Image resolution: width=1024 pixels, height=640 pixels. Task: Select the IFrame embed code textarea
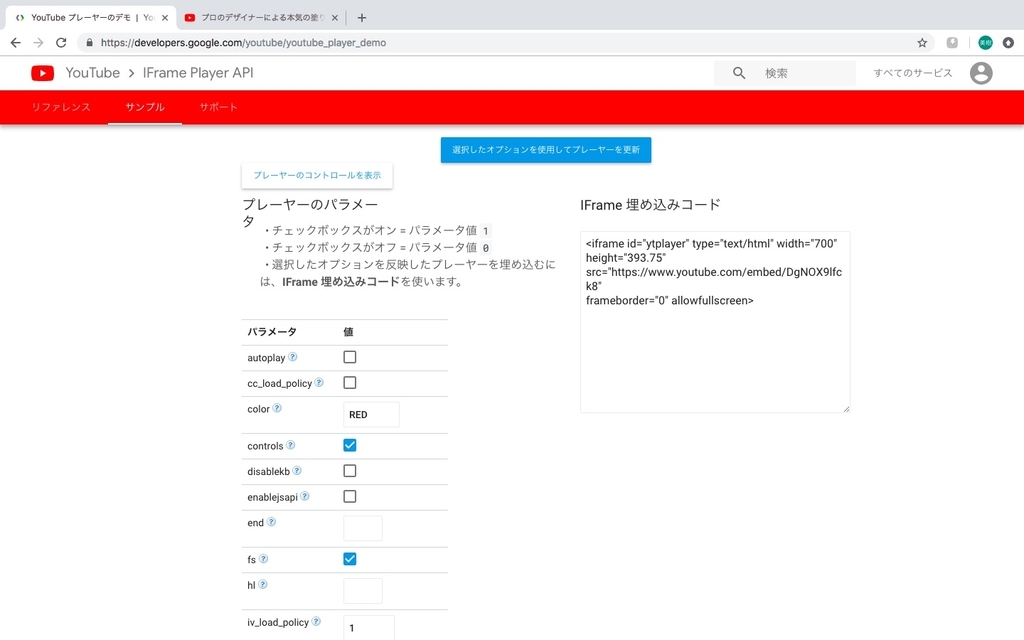pyautogui.click(x=714, y=320)
